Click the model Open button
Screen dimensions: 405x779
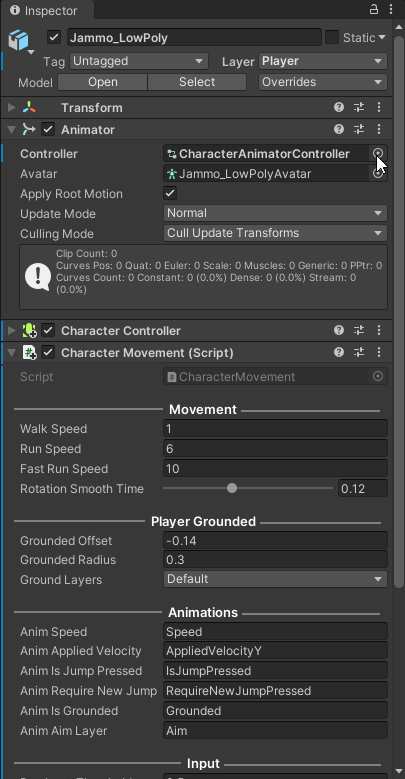point(102,82)
